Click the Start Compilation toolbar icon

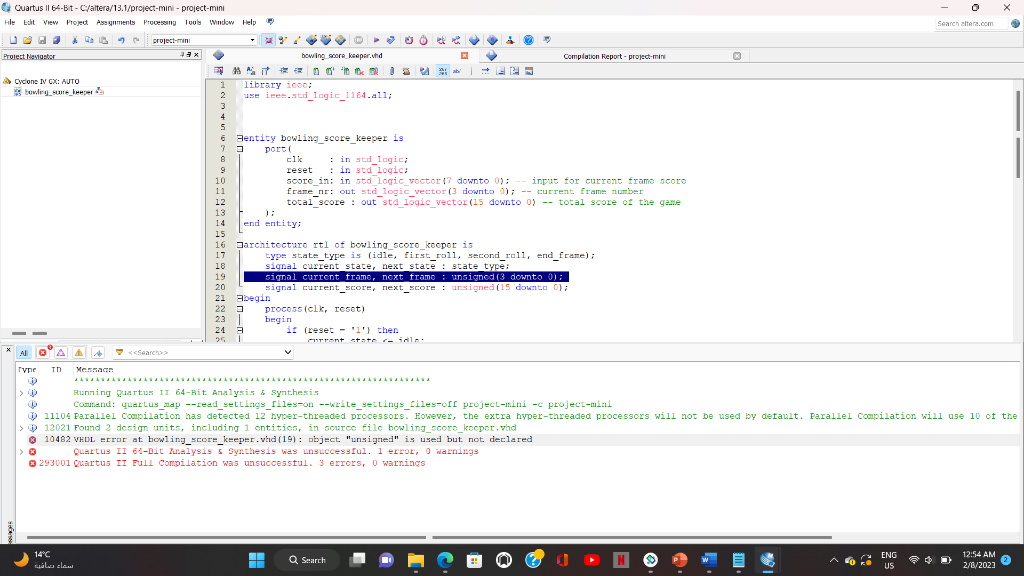click(377, 41)
